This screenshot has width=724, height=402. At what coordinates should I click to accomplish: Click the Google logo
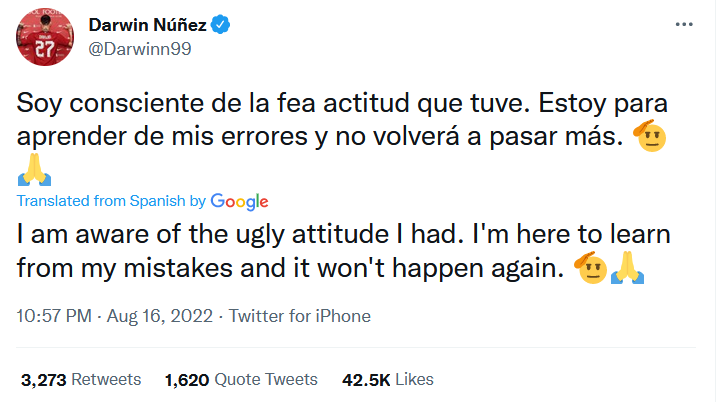pyautogui.click(x=240, y=201)
